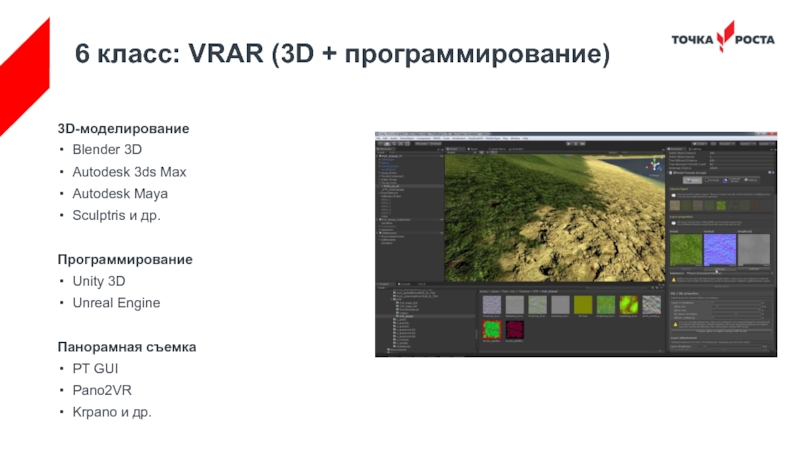Open the Edit menu in Unity
This screenshot has width=800, height=450.
[x=385, y=138]
